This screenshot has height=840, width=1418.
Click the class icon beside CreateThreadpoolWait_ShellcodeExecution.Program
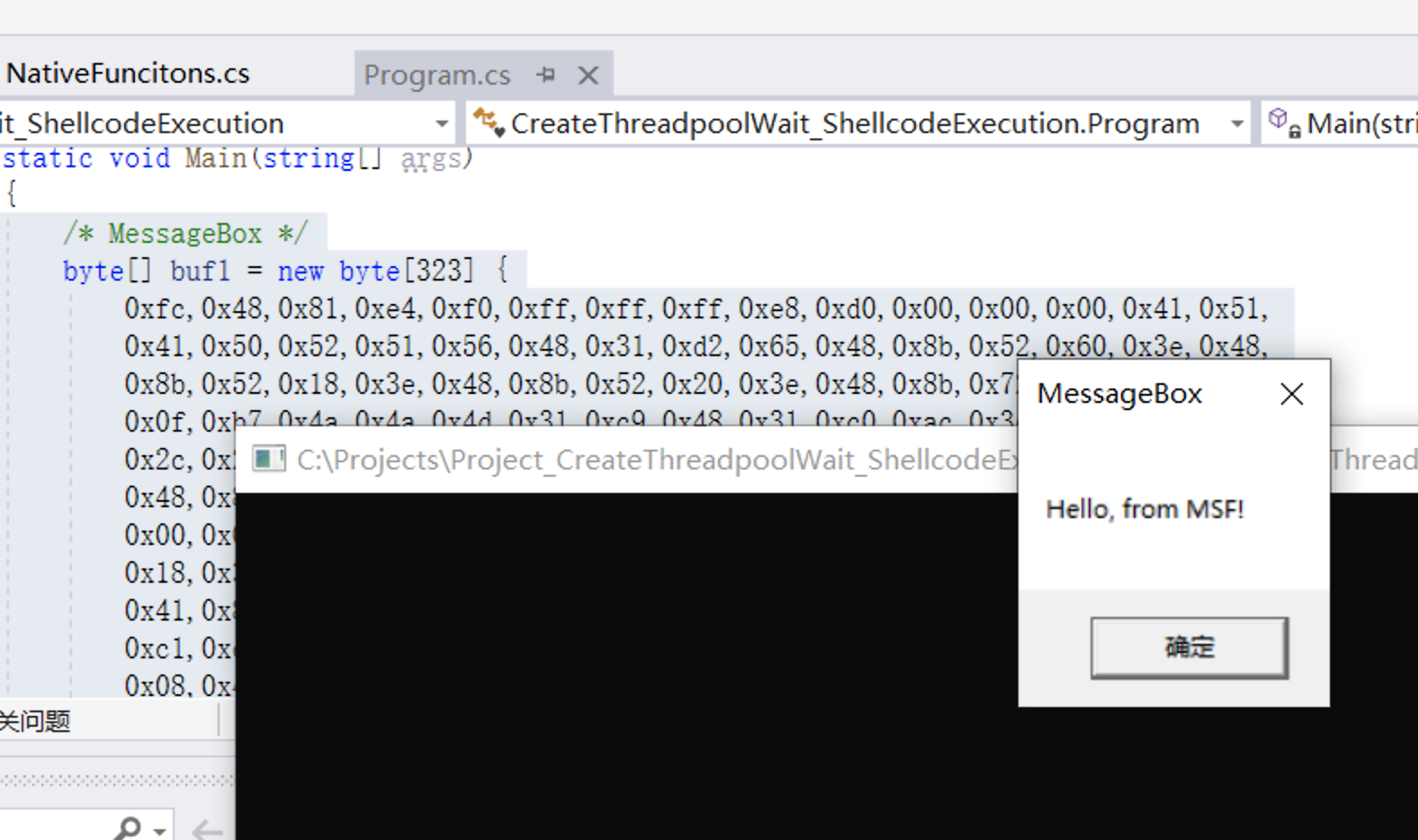coord(489,121)
